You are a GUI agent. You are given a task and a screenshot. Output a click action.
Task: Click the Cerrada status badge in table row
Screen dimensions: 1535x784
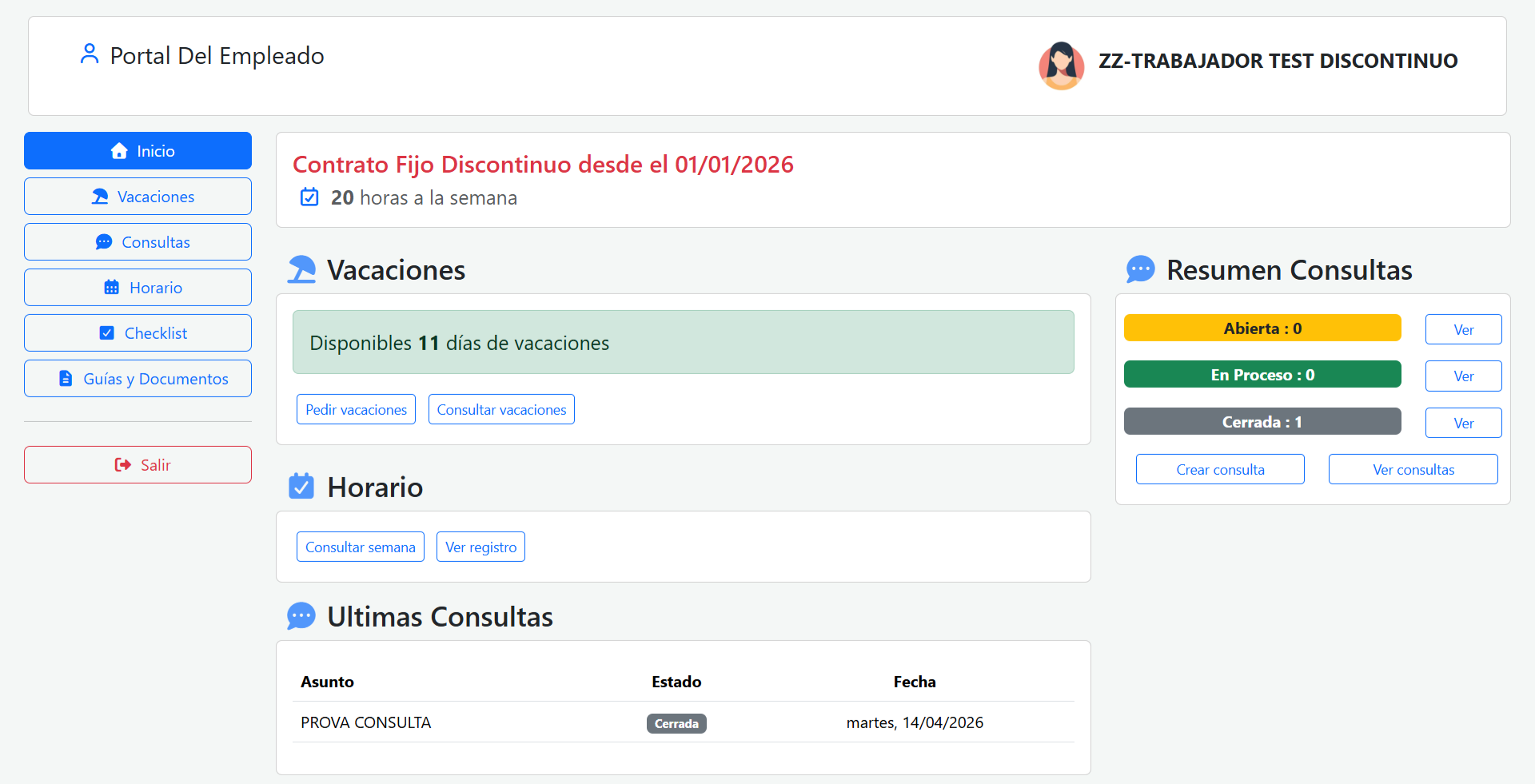pyautogui.click(x=676, y=723)
